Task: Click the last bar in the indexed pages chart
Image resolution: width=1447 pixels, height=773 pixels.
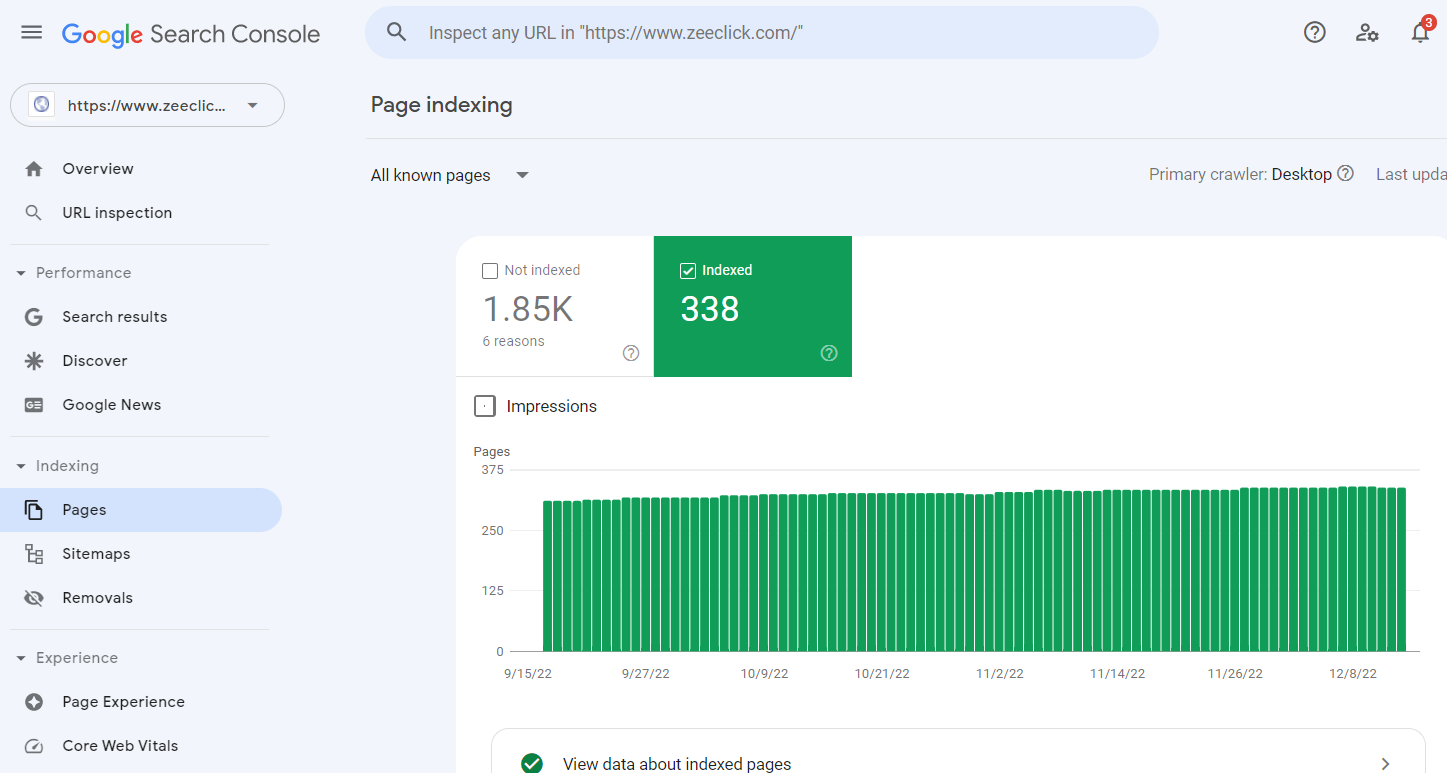Action: 1401,569
